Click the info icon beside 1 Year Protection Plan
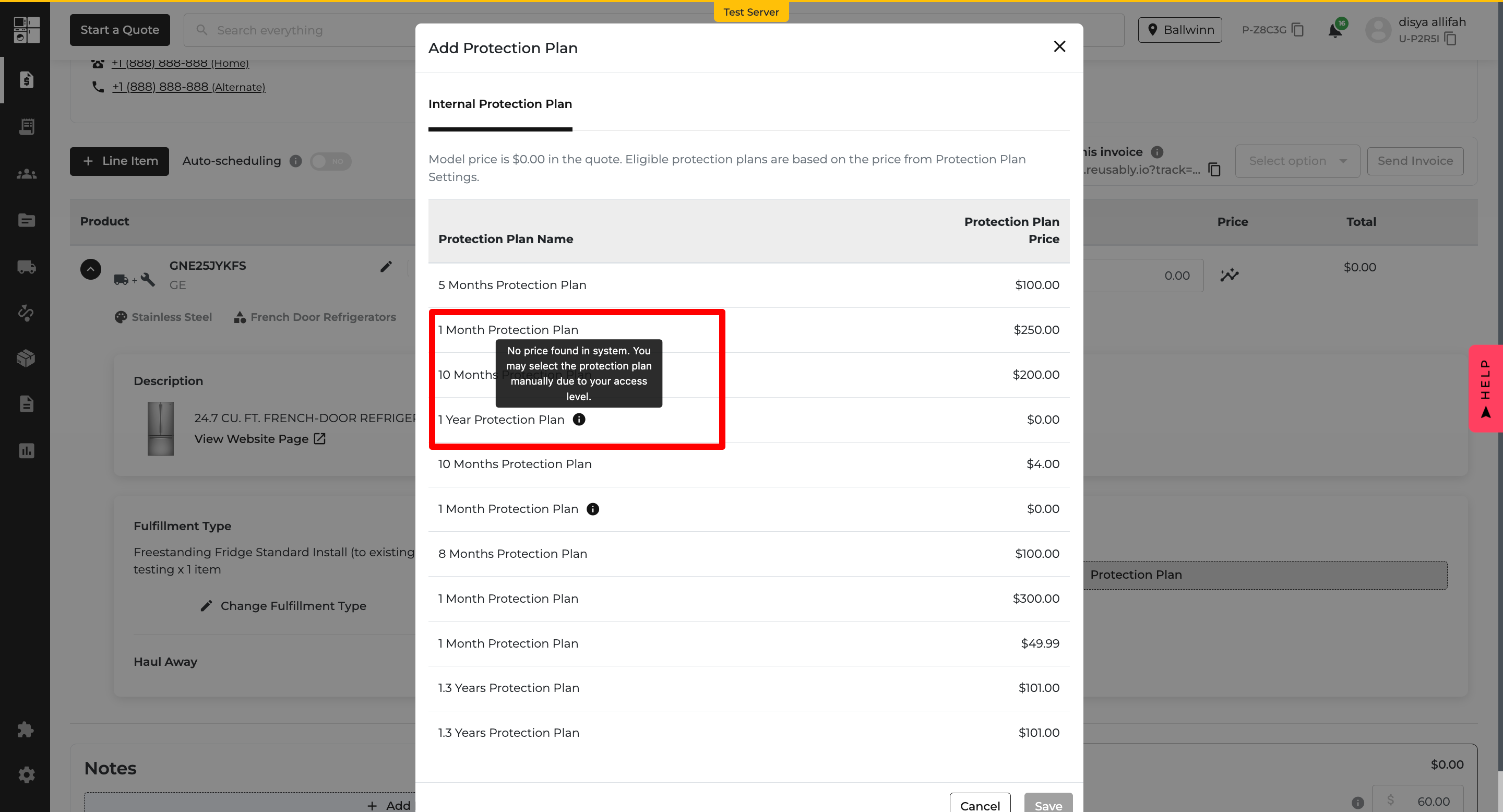The image size is (1503, 812). tap(579, 420)
